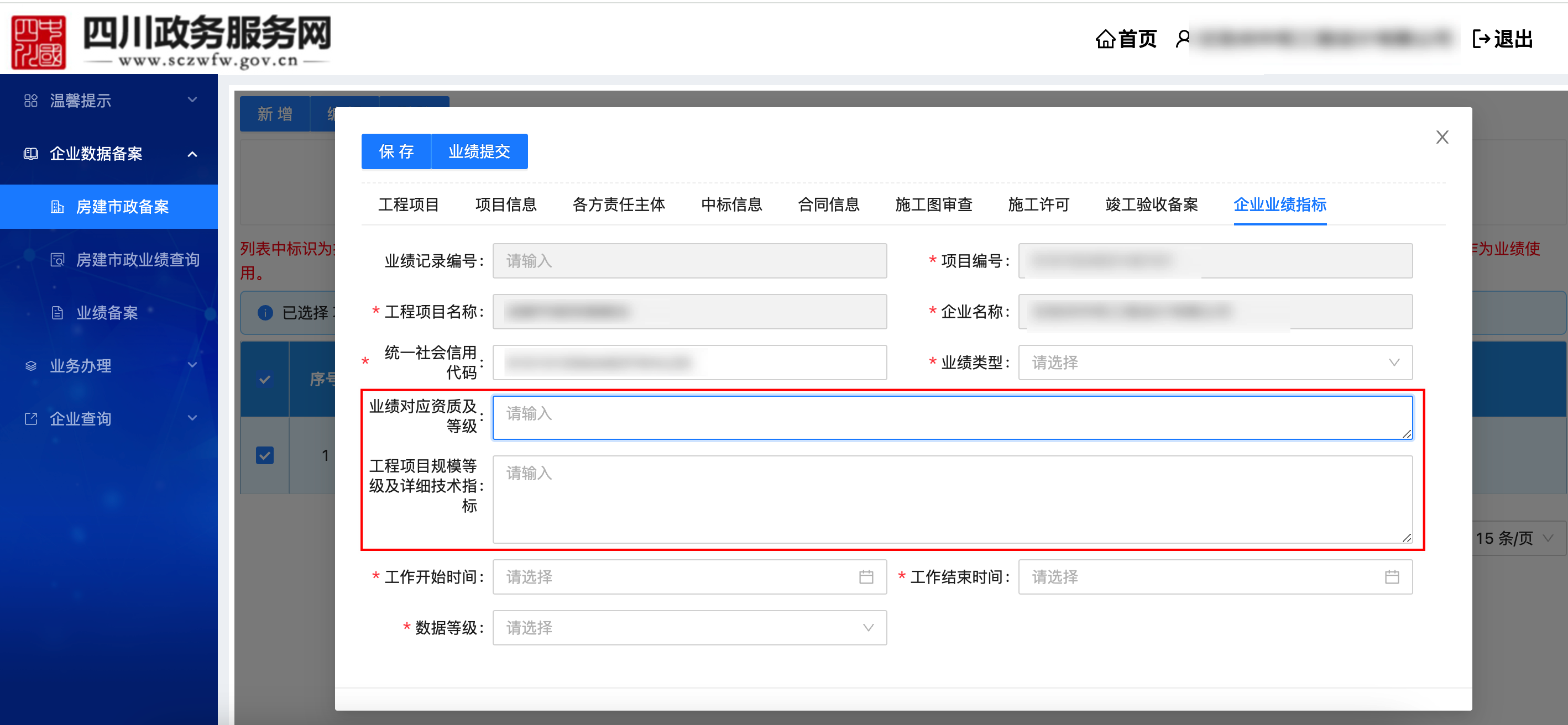The width and height of the screenshot is (1568, 725).
Task: Click the 业绩对应资质及等级 text area
Action: pos(953,418)
